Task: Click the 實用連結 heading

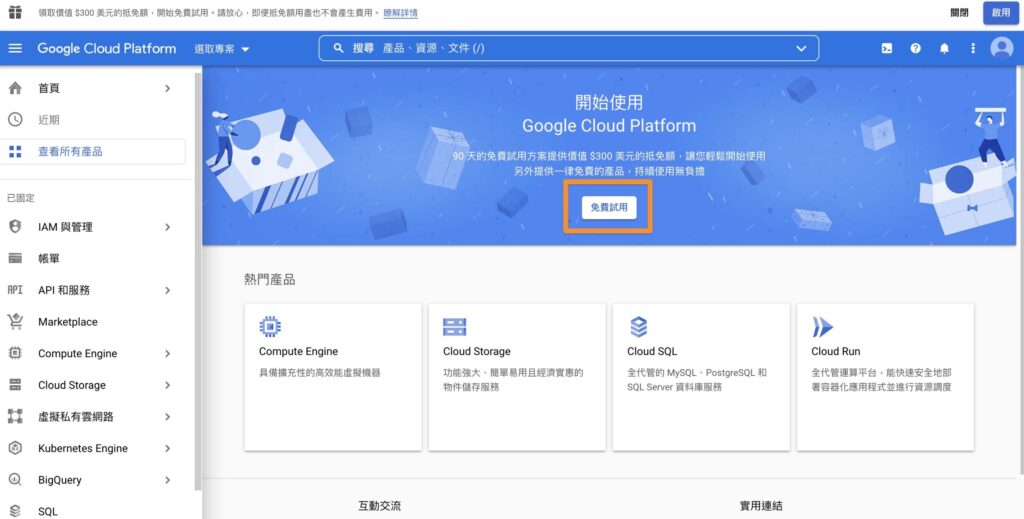Action: tap(761, 505)
